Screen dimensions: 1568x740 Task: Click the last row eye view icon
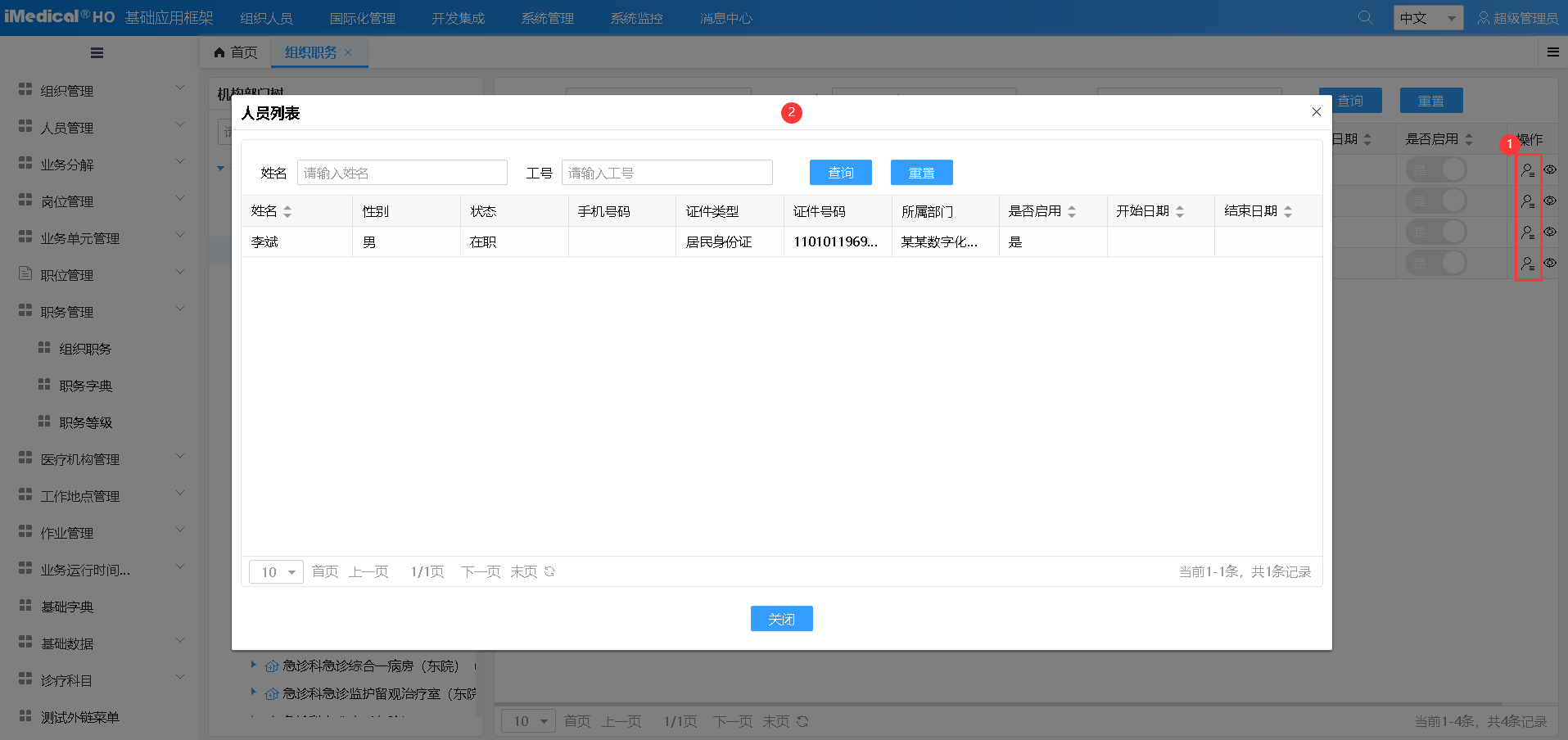(1550, 263)
